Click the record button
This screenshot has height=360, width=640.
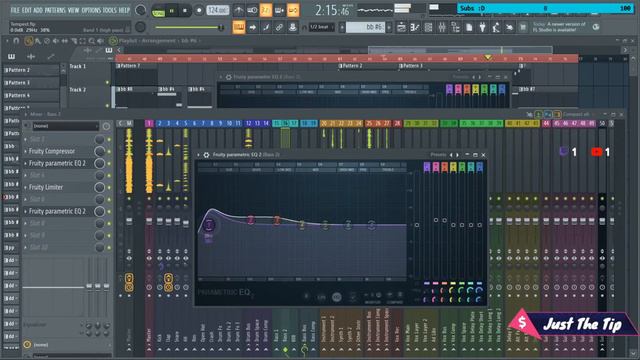199,11
